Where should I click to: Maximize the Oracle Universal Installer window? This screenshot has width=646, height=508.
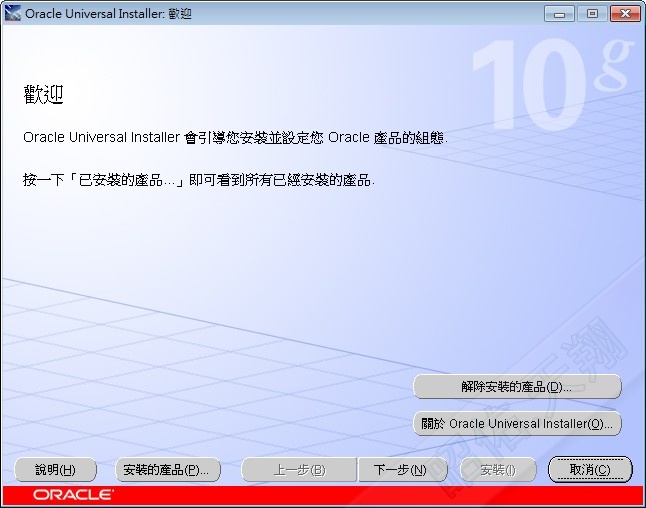(x=592, y=14)
